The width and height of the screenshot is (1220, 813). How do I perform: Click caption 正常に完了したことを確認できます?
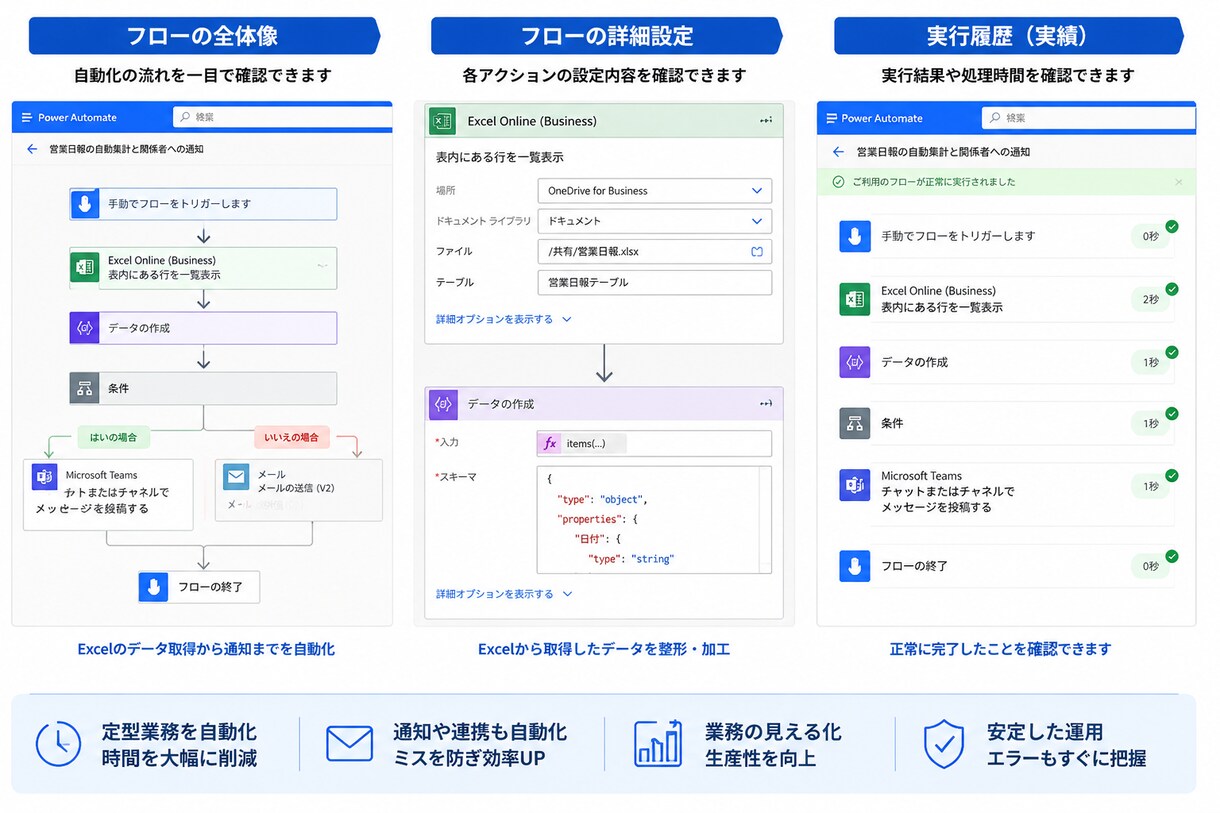pyautogui.click(x=1000, y=649)
